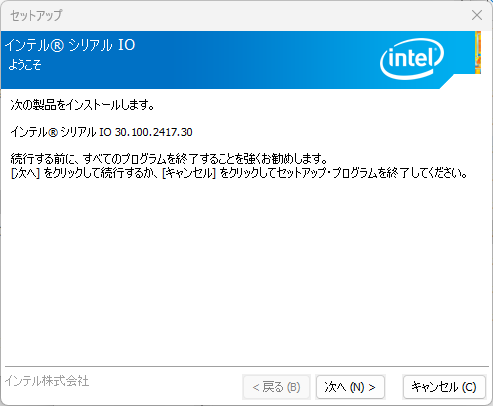The width and height of the screenshot is (493, 406).
Task: Click the greyed-out < 戻る (B) button
Action: tap(276, 387)
